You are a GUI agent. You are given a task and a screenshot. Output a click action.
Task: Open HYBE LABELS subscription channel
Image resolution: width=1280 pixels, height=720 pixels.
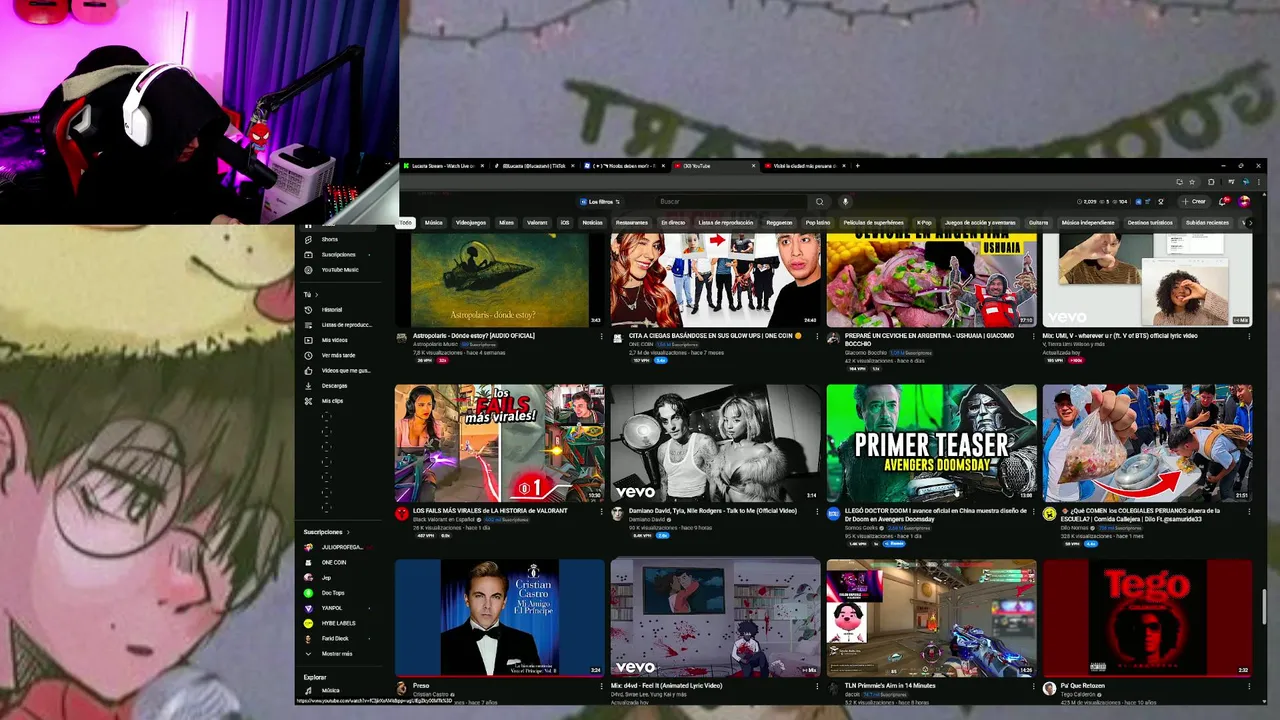click(338, 623)
